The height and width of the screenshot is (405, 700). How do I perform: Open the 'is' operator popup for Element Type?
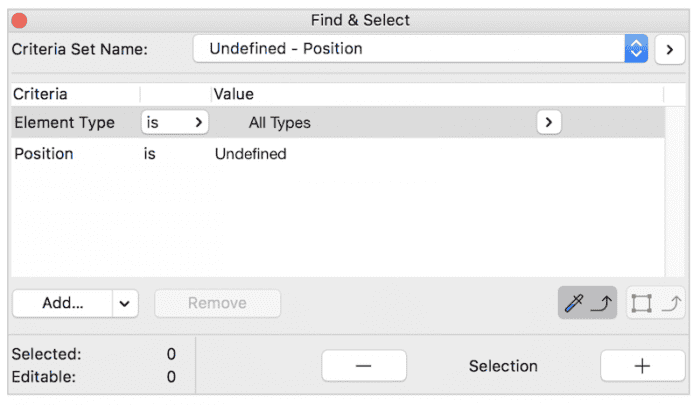coord(175,122)
